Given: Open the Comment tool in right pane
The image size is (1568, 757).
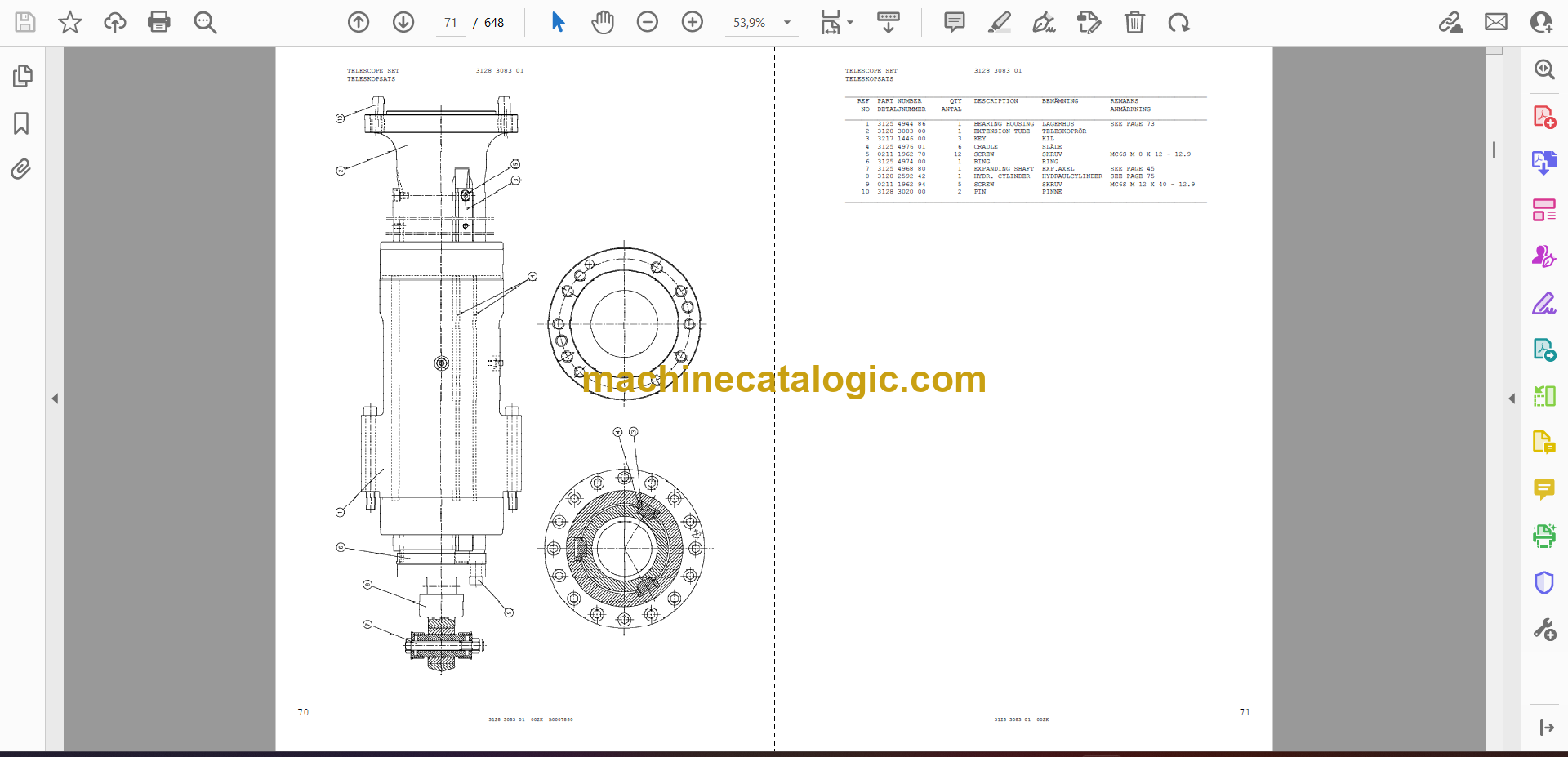Looking at the screenshot, I should (1544, 489).
